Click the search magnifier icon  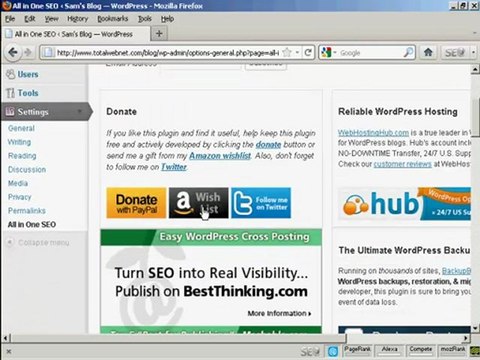tap(408, 52)
